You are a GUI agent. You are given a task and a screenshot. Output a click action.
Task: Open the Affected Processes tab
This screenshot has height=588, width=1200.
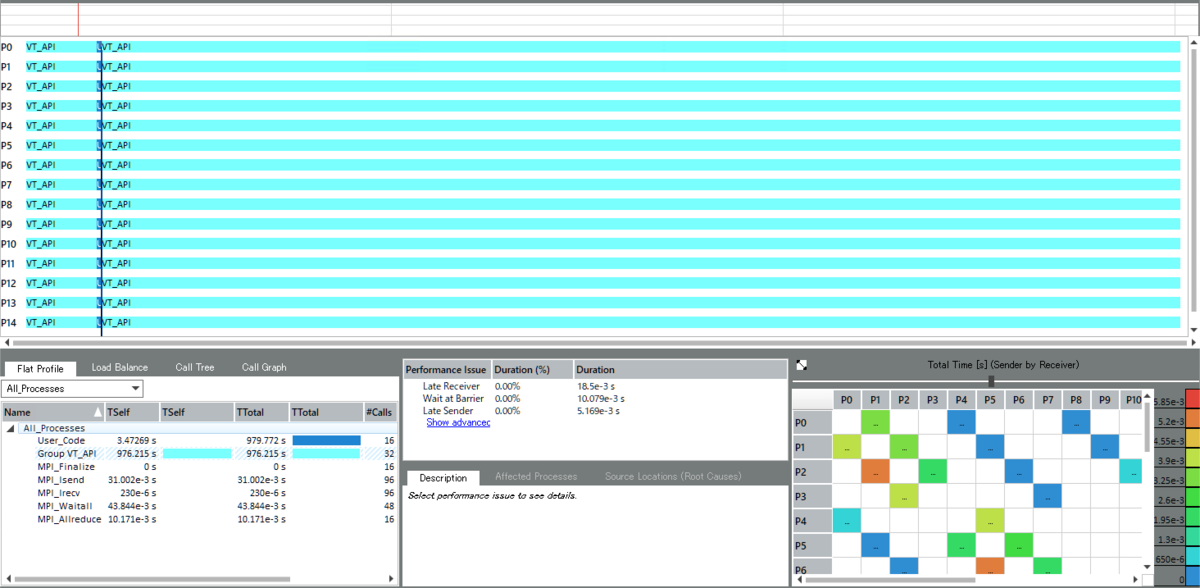(x=535, y=477)
